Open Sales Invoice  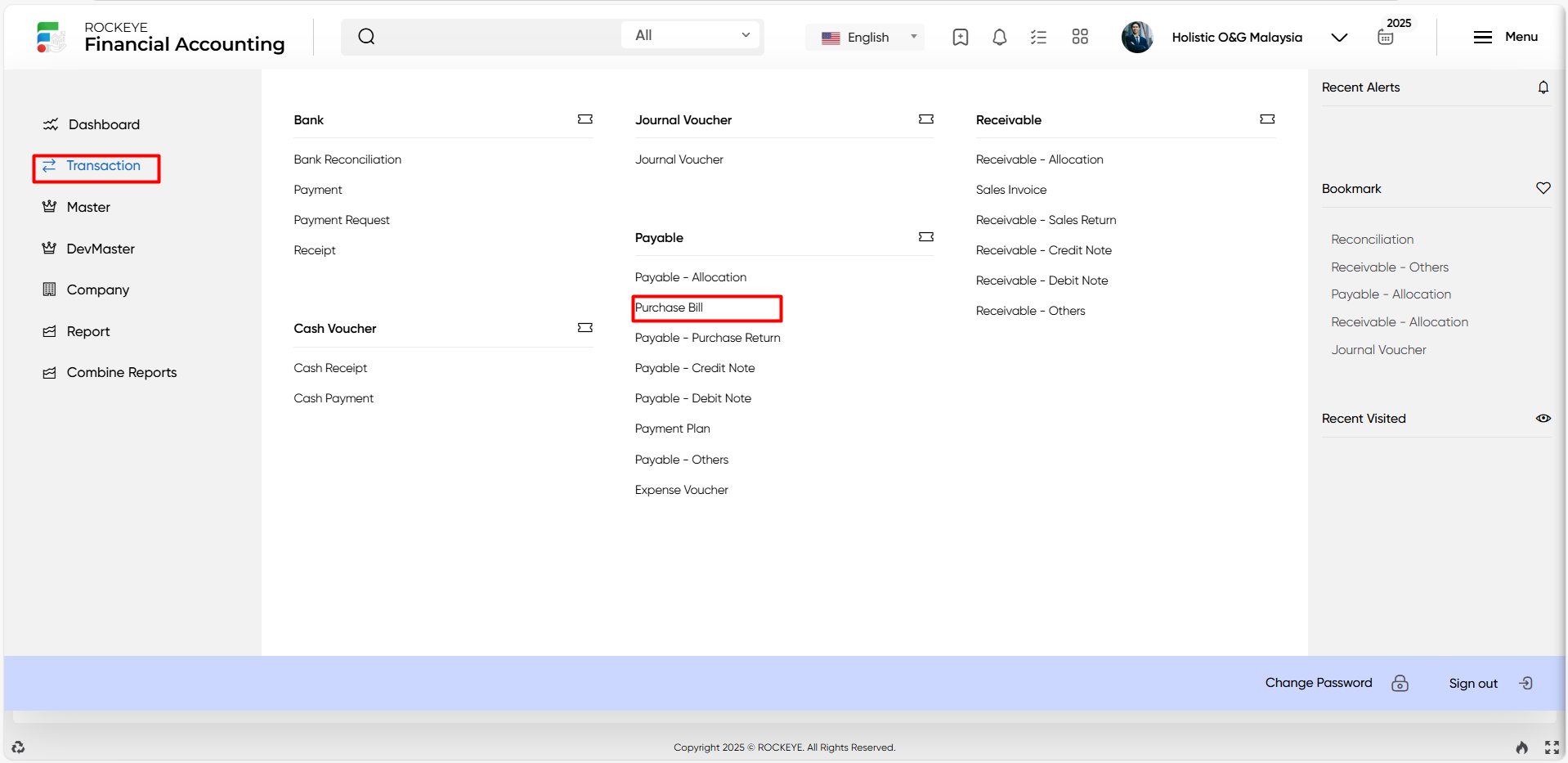click(x=1011, y=190)
